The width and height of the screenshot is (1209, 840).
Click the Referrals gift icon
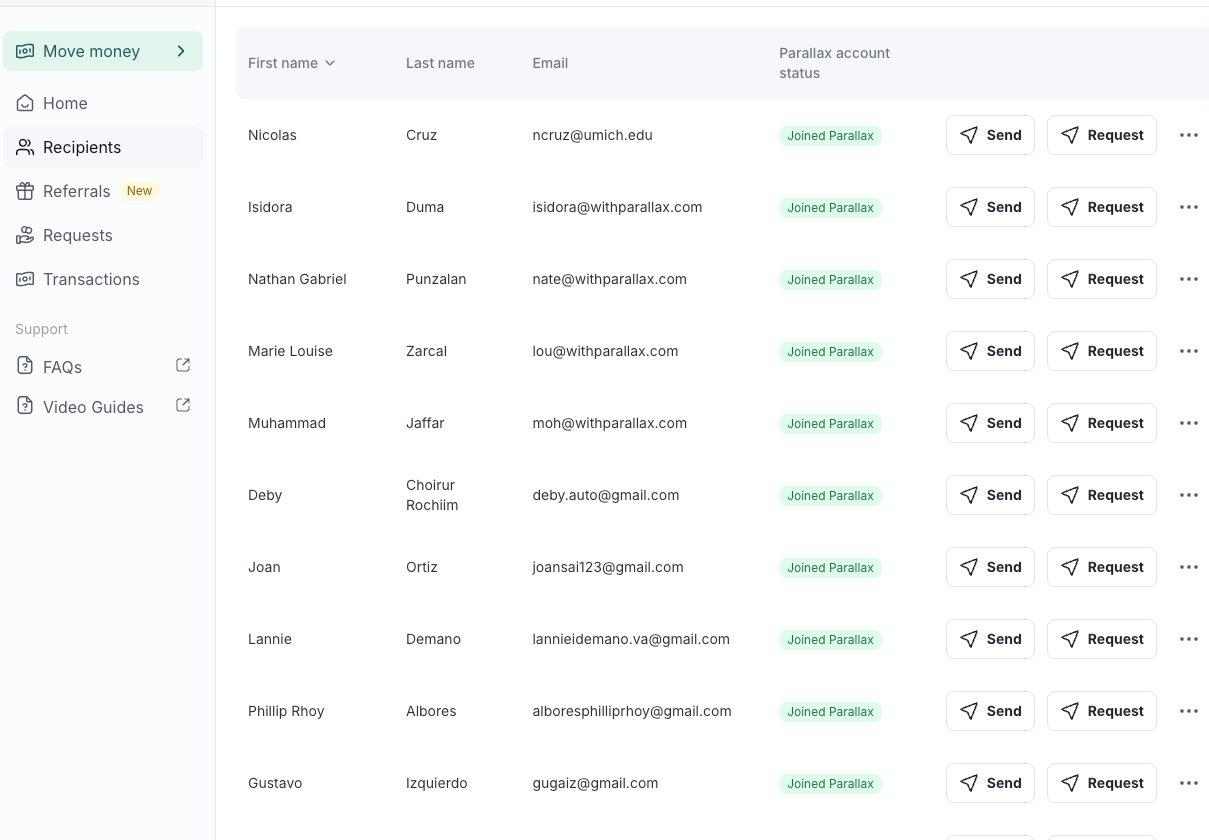pos(25,191)
